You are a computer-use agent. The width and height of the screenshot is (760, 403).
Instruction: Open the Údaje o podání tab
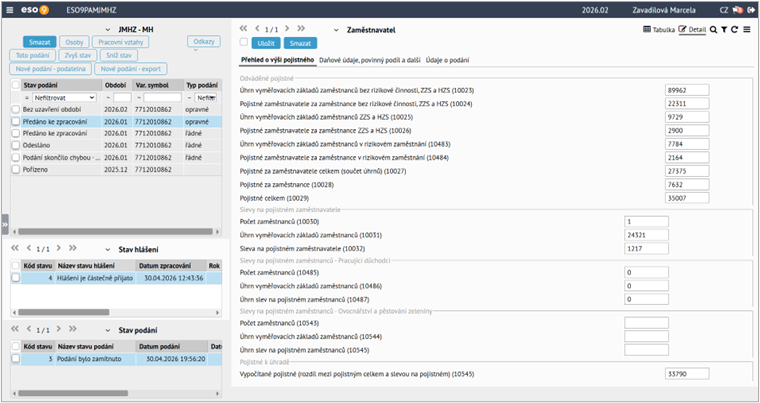point(447,60)
